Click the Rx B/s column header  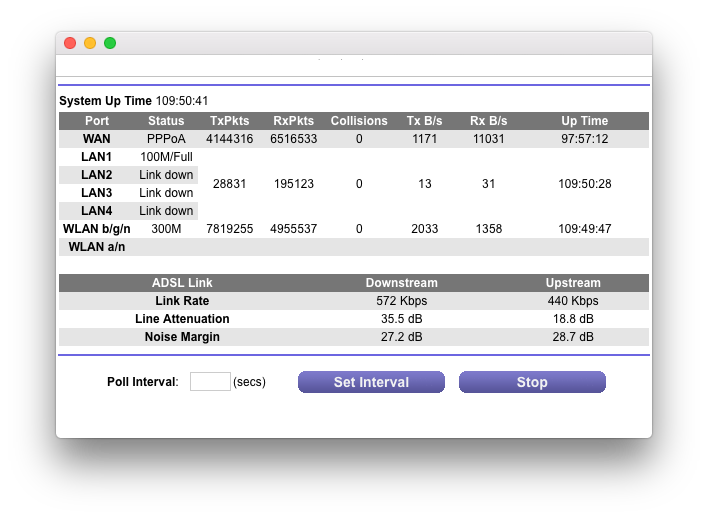pyautogui.click(x=489, y=121)
